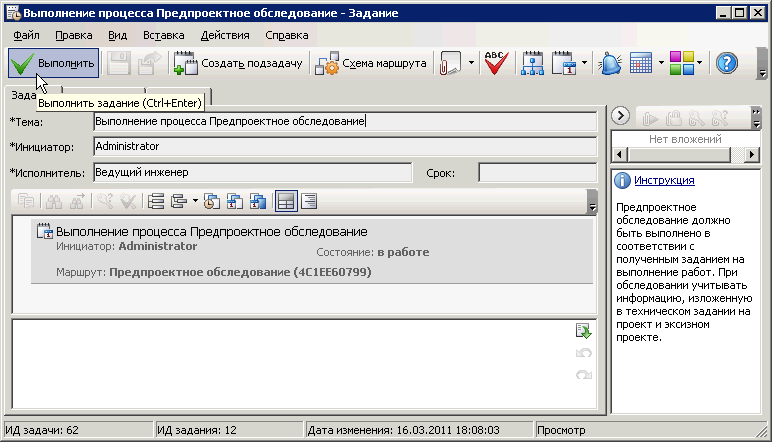Click into the Тема subject field
This screenshot has width=772, height=442.
(345, 122)
